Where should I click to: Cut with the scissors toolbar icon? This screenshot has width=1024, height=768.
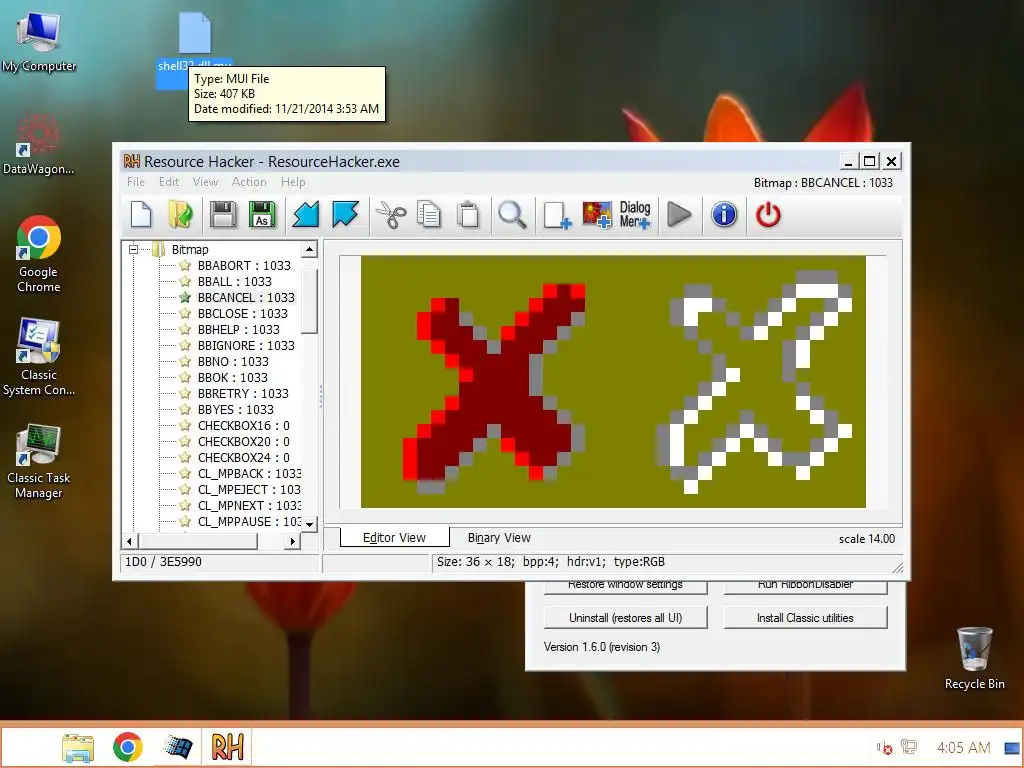pos(391,215)
